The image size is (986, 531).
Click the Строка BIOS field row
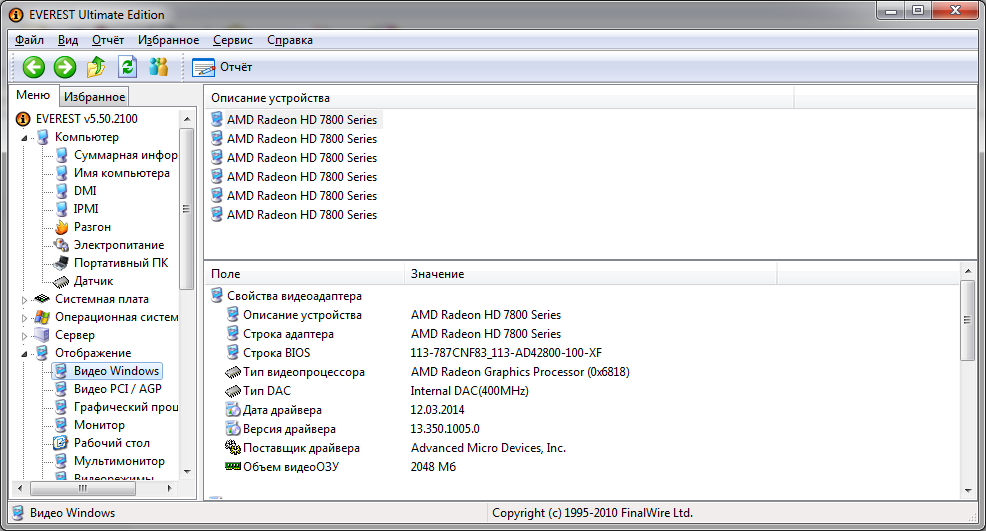(276, 353)
